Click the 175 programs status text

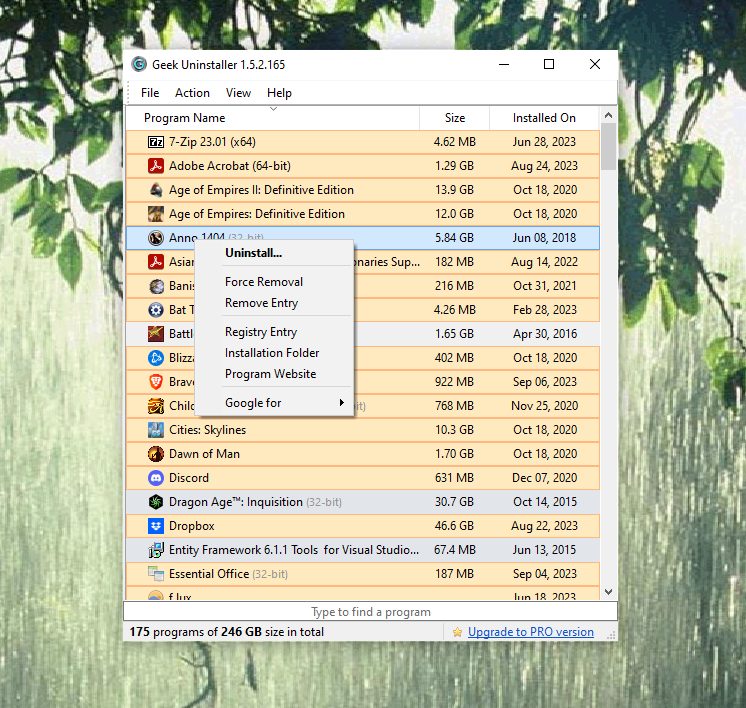(x=226, y=632)
